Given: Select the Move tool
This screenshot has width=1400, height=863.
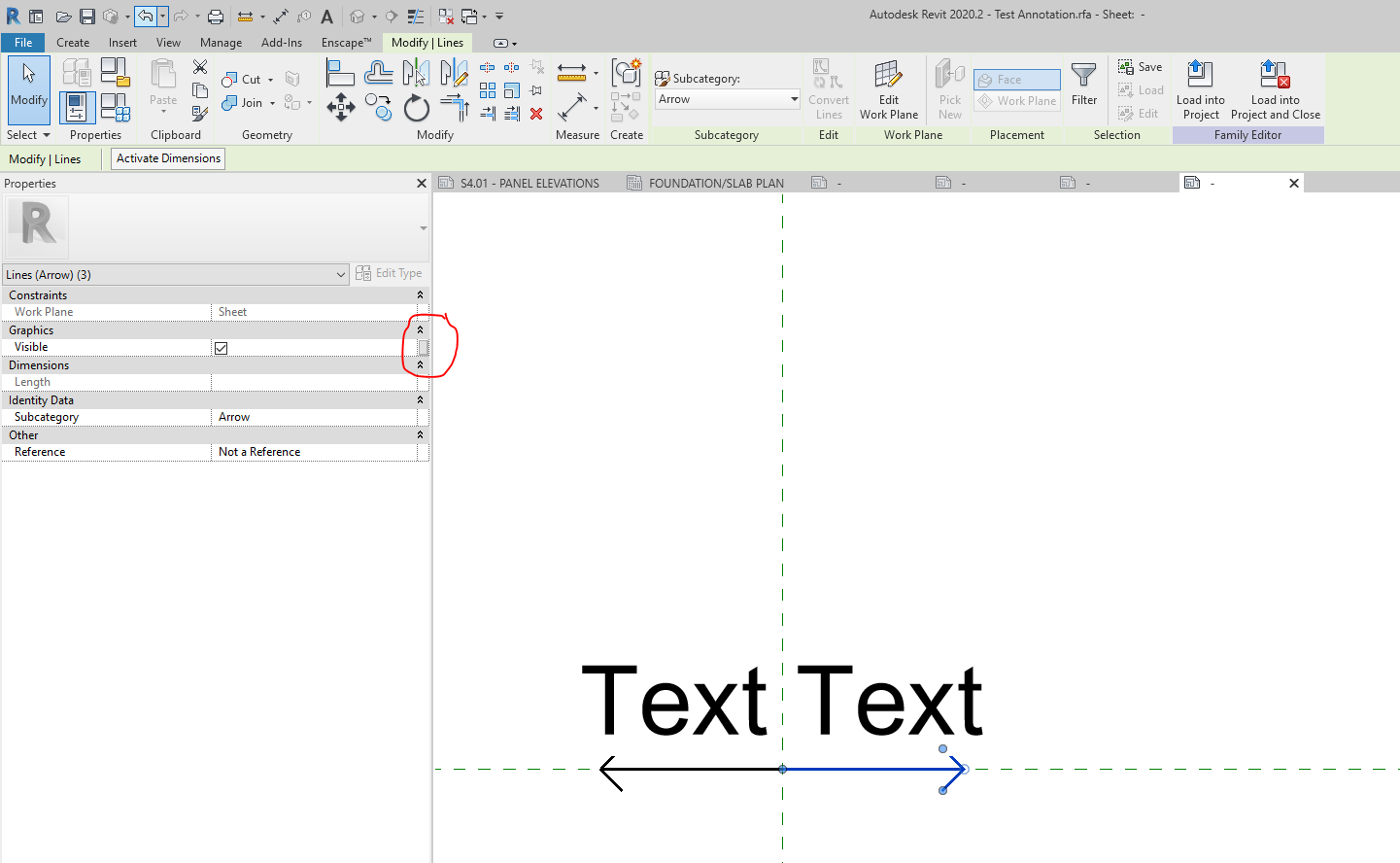Looking at the screenshot, I should coord(341,107).
